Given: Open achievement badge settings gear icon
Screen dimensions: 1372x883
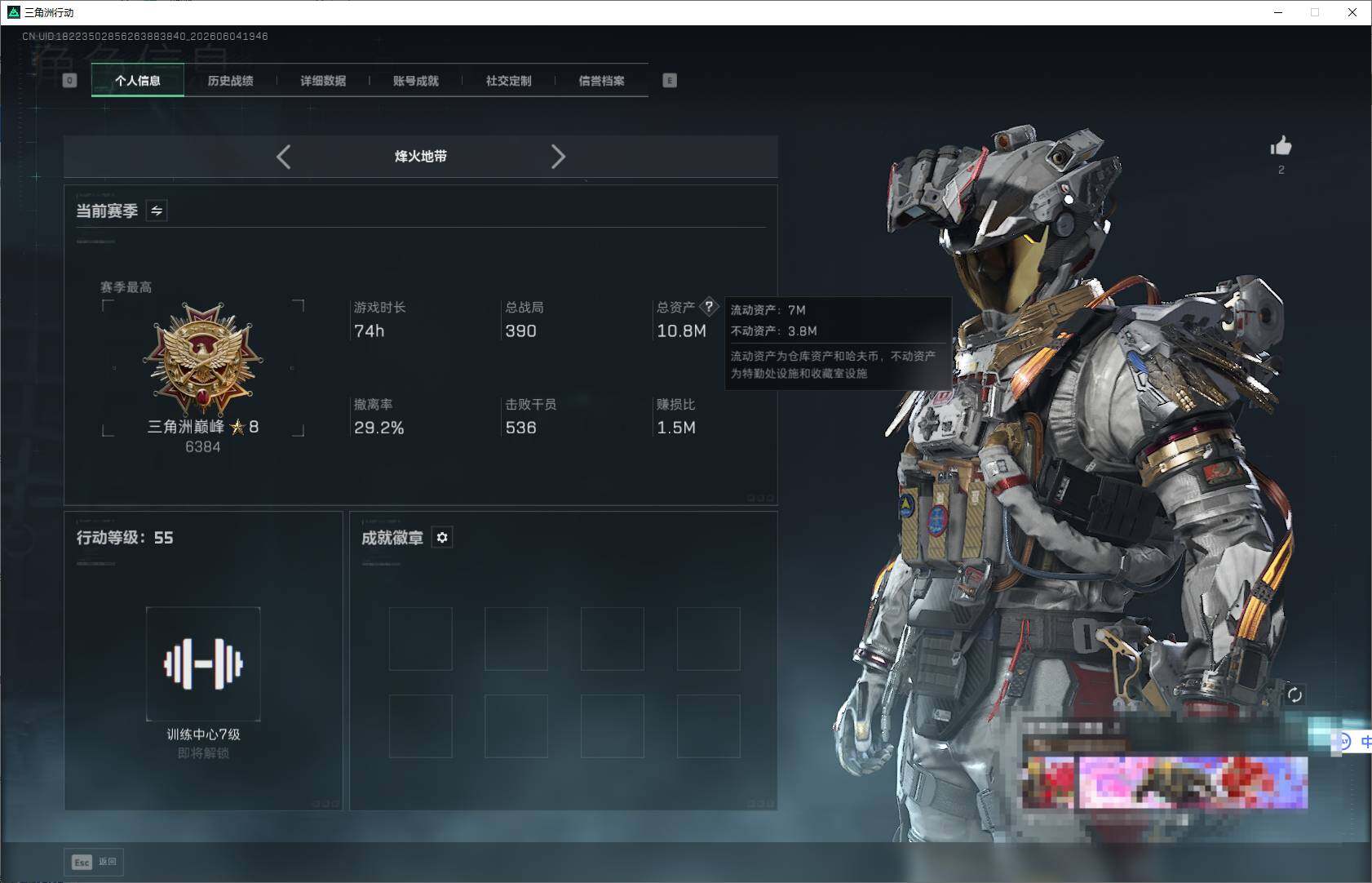Looking at the screenshot, I should click(442, 537).
